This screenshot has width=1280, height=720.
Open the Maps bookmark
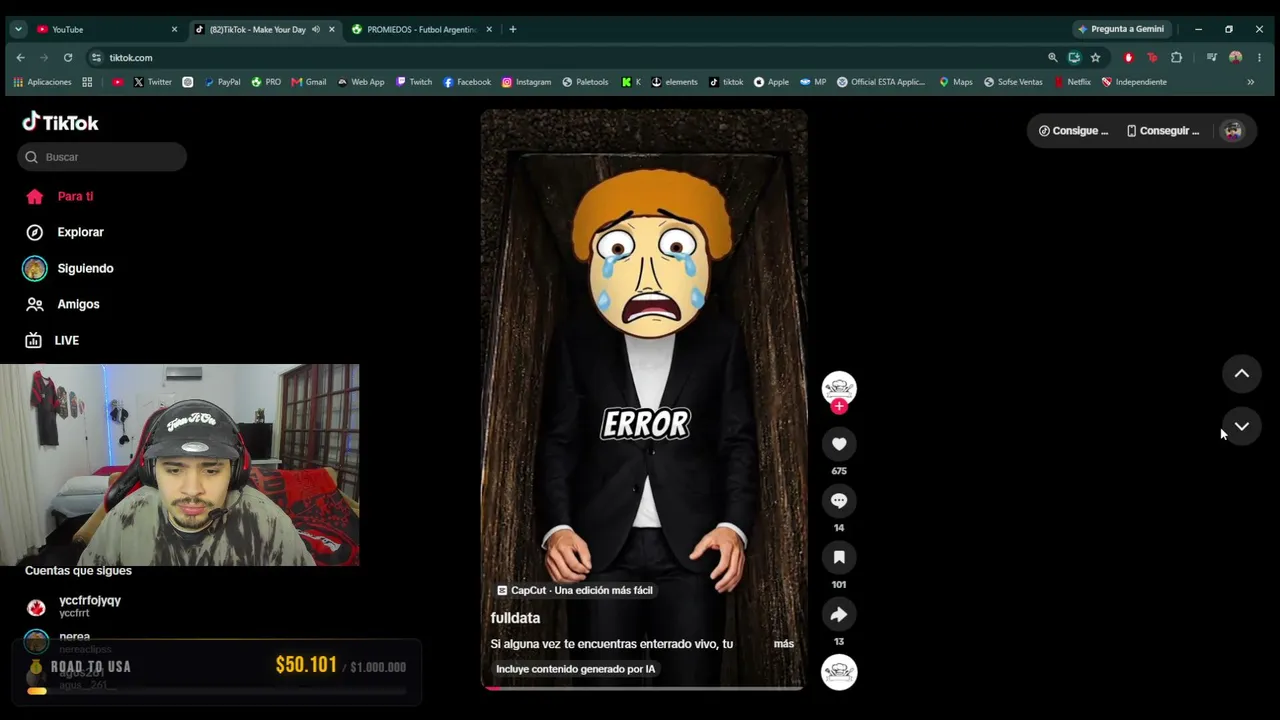point(956,82)
